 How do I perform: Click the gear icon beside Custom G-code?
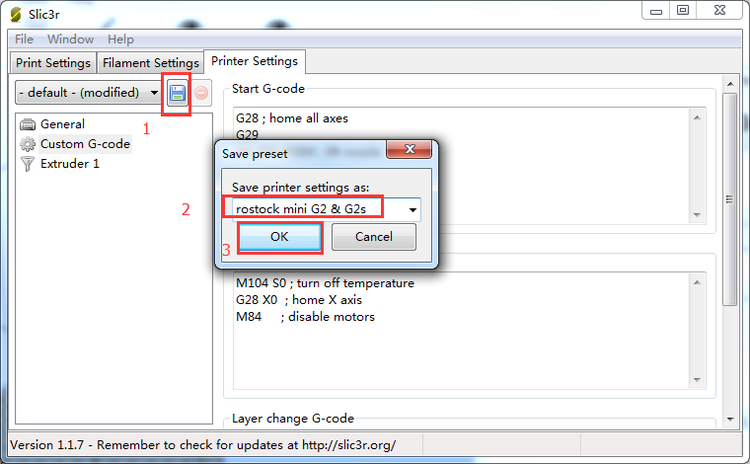[x=27, y=144]
